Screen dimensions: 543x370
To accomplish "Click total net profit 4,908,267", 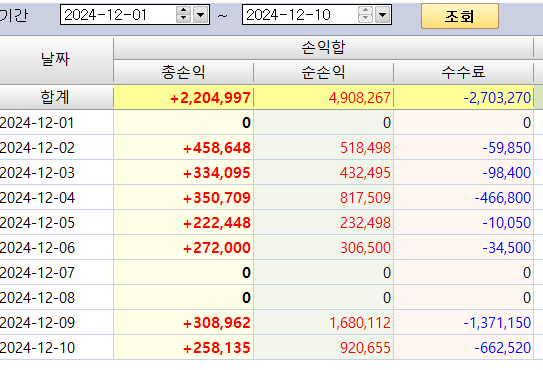I will (x=323, y=98).
